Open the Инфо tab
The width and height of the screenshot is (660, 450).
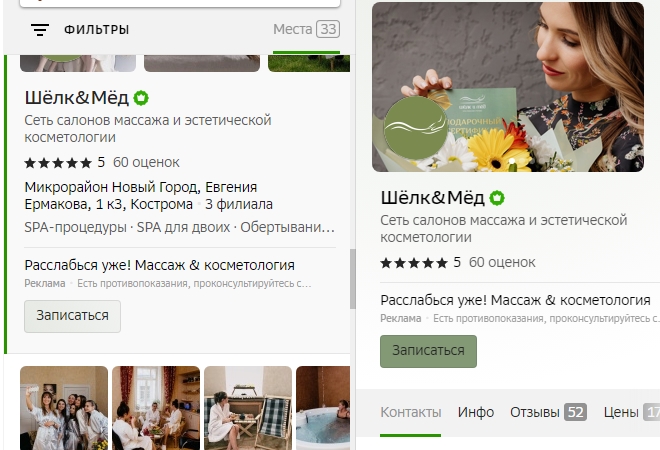pyautogui.click(x=476, y=412)
